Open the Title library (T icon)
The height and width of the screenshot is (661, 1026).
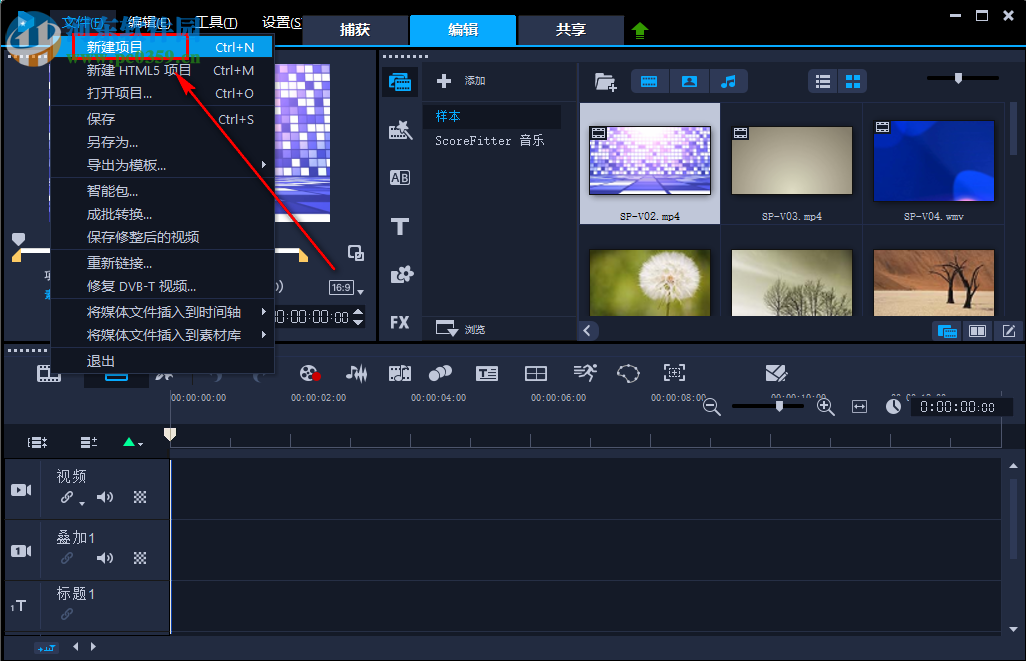(399, 227)
